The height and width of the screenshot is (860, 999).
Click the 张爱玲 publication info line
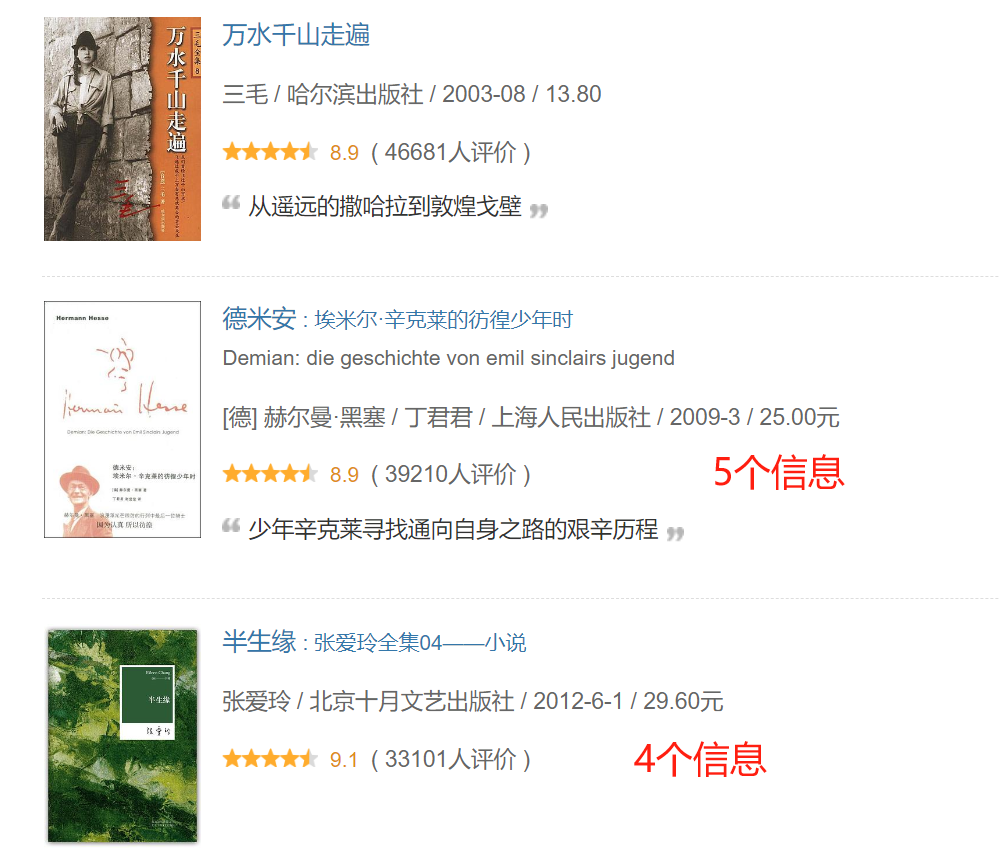click(473, 701)
